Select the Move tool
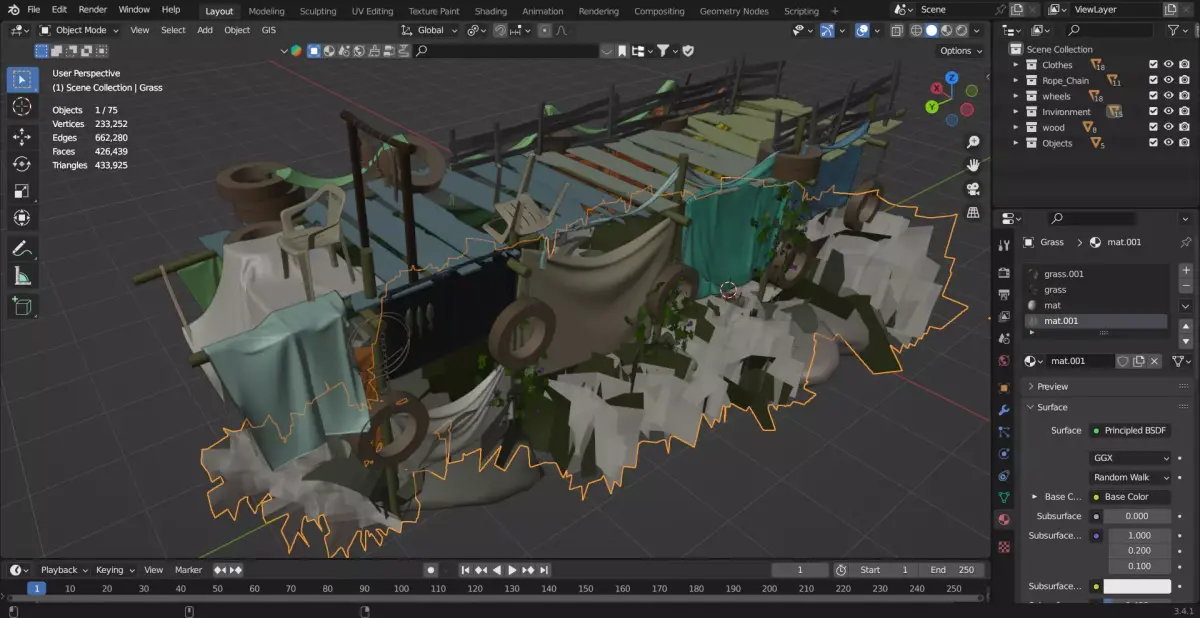Image resolution: width=1200 pixels, height=618 pixels. coord(22,137)
